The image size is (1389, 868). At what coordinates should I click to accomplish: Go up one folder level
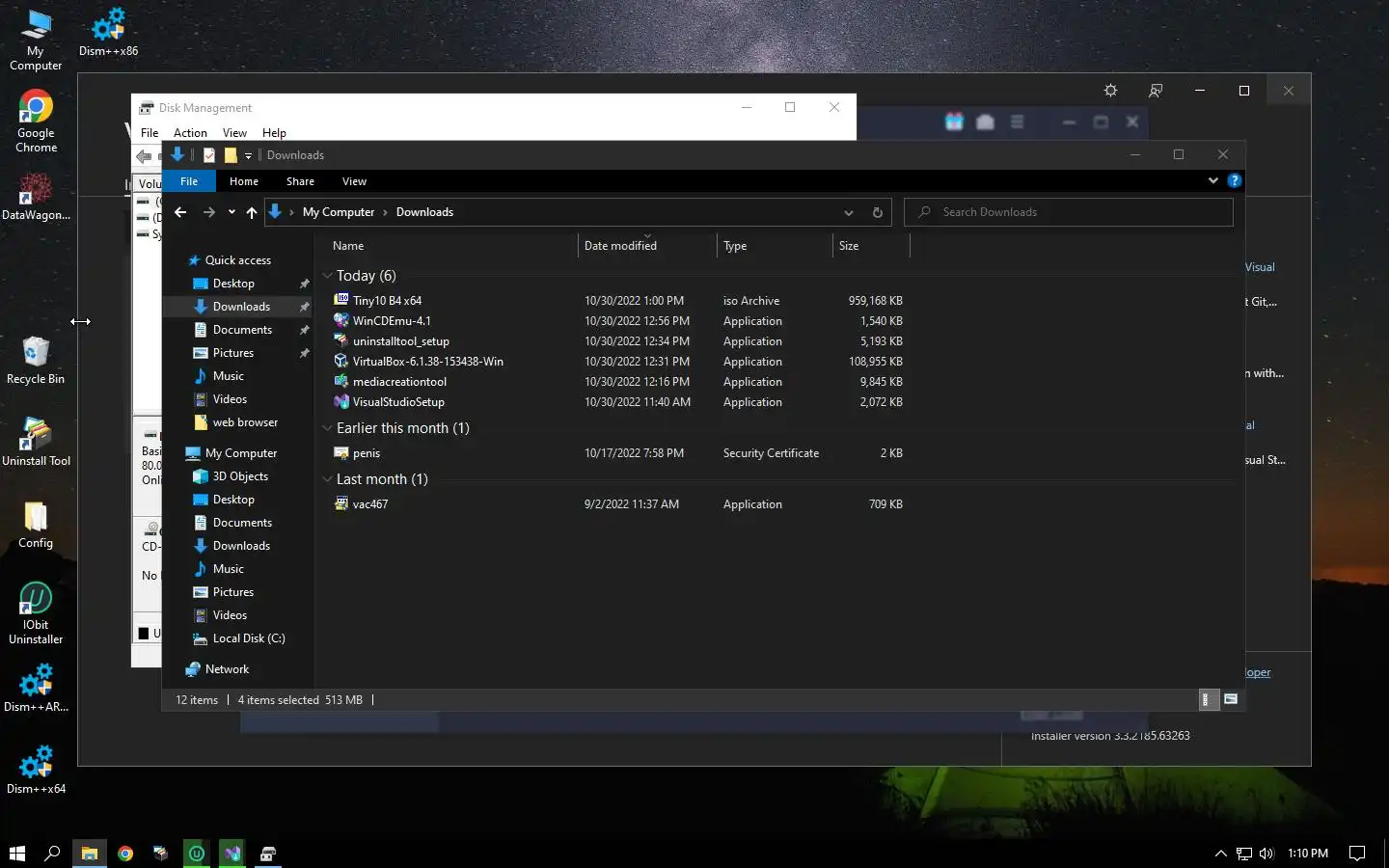[252, 212]
